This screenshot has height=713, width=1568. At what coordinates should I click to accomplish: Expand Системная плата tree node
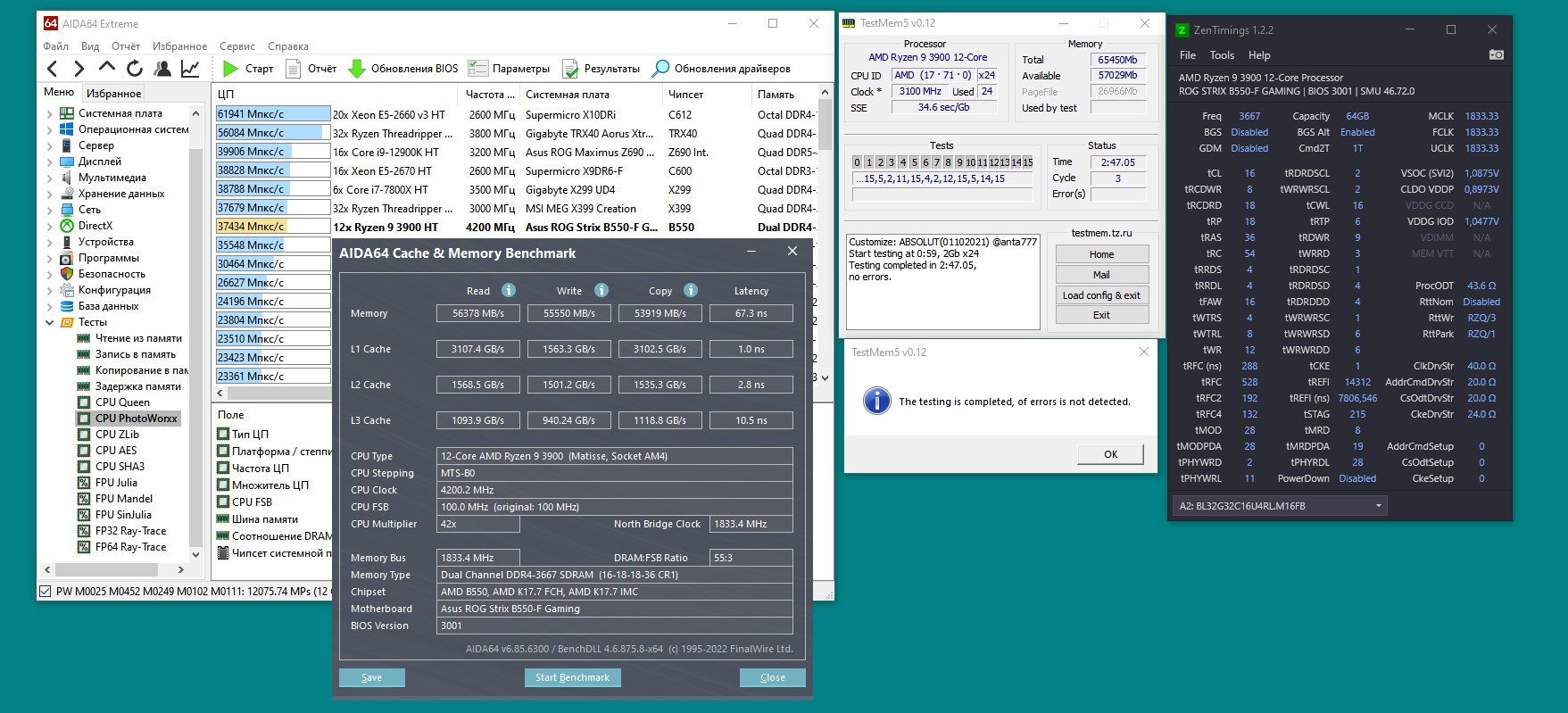click(49, 113)
